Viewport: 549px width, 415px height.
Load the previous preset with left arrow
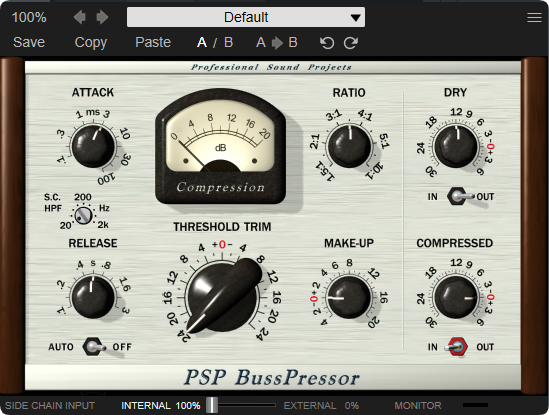pyautogui.click(x=80, y=17)
